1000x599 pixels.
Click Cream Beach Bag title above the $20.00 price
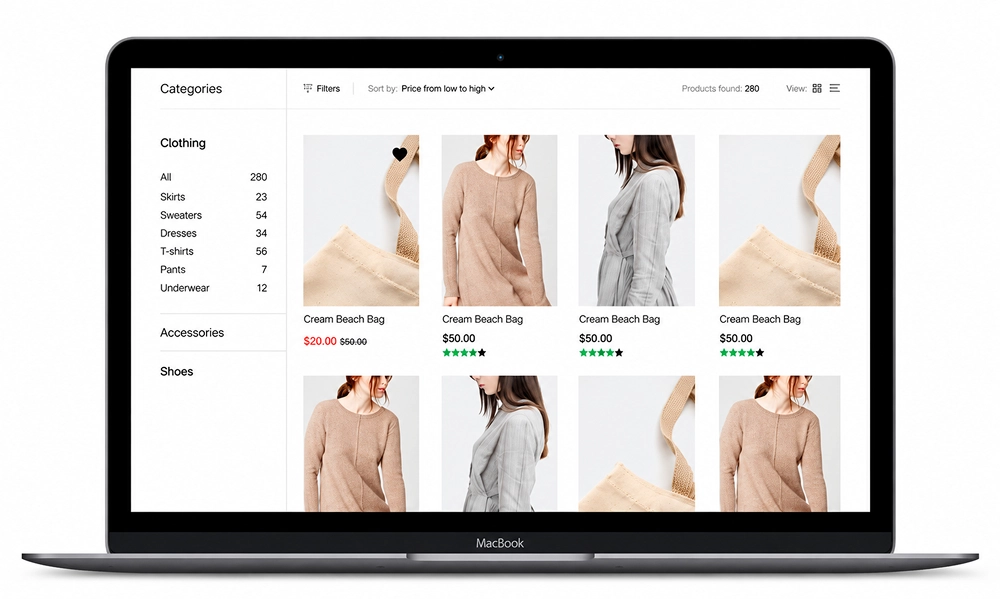344,319
